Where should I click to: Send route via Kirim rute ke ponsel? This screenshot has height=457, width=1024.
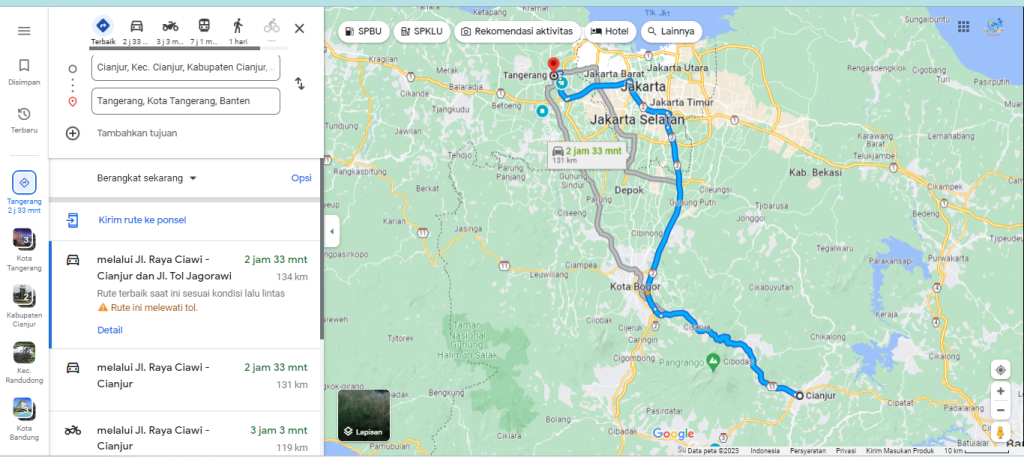pyautogui.click(x=142, y=220)
